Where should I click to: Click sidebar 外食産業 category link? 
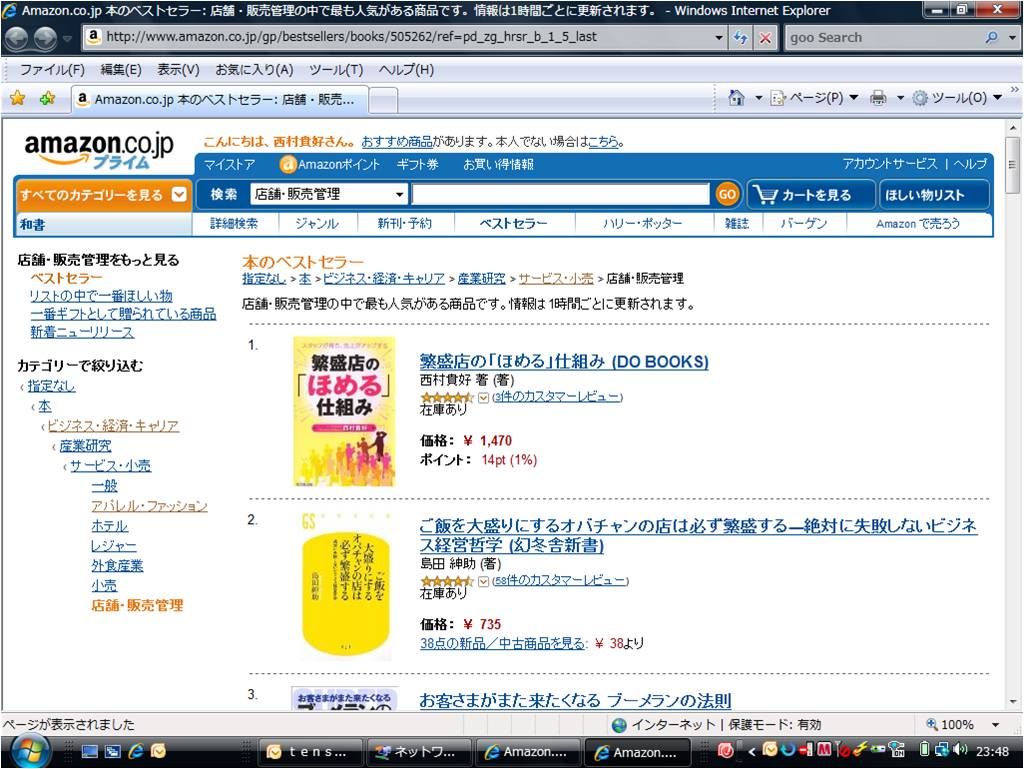coord(117,565)
